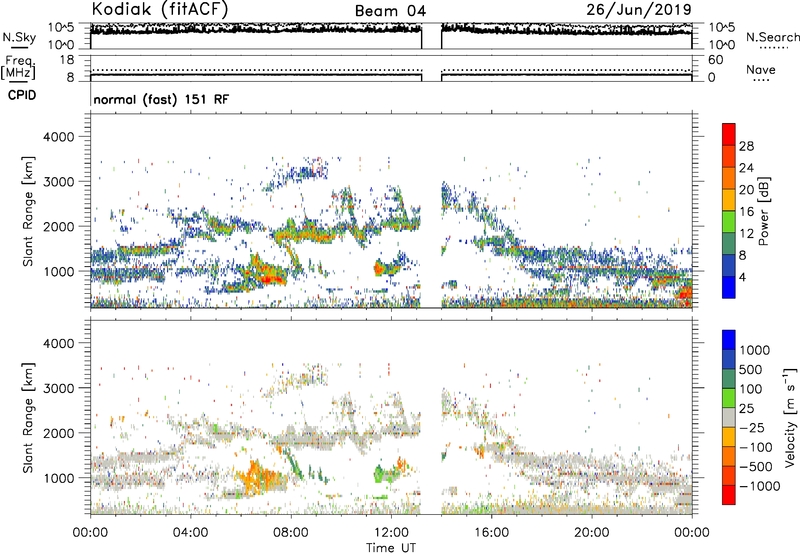Viewport: 800px width, 554px height.
Task: Click the velocity panel 'Slant Range [km]' label
Action: [x=29, y=417]
